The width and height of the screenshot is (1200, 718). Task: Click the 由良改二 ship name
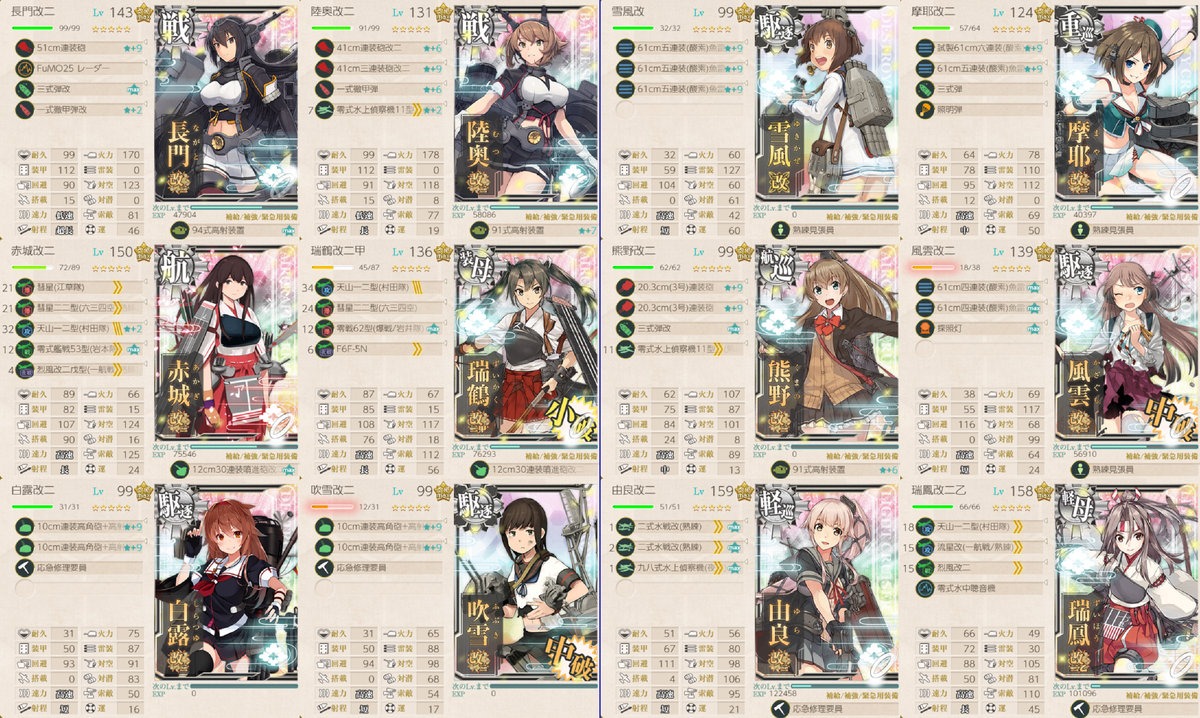pyautogui.click(x=633, y=490)
